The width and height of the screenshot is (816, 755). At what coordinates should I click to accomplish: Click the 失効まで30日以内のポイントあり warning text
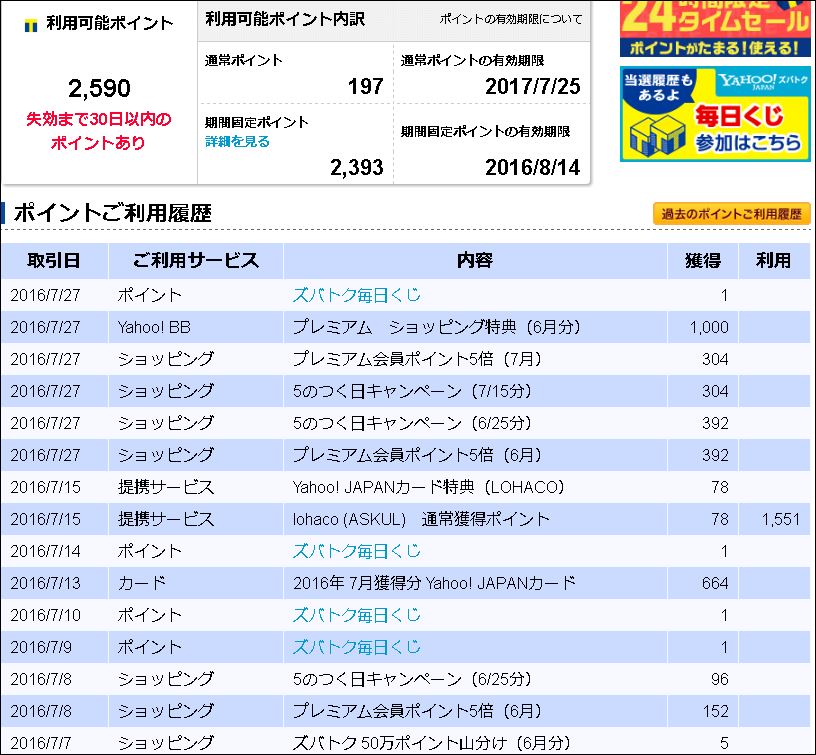[98, 131]
